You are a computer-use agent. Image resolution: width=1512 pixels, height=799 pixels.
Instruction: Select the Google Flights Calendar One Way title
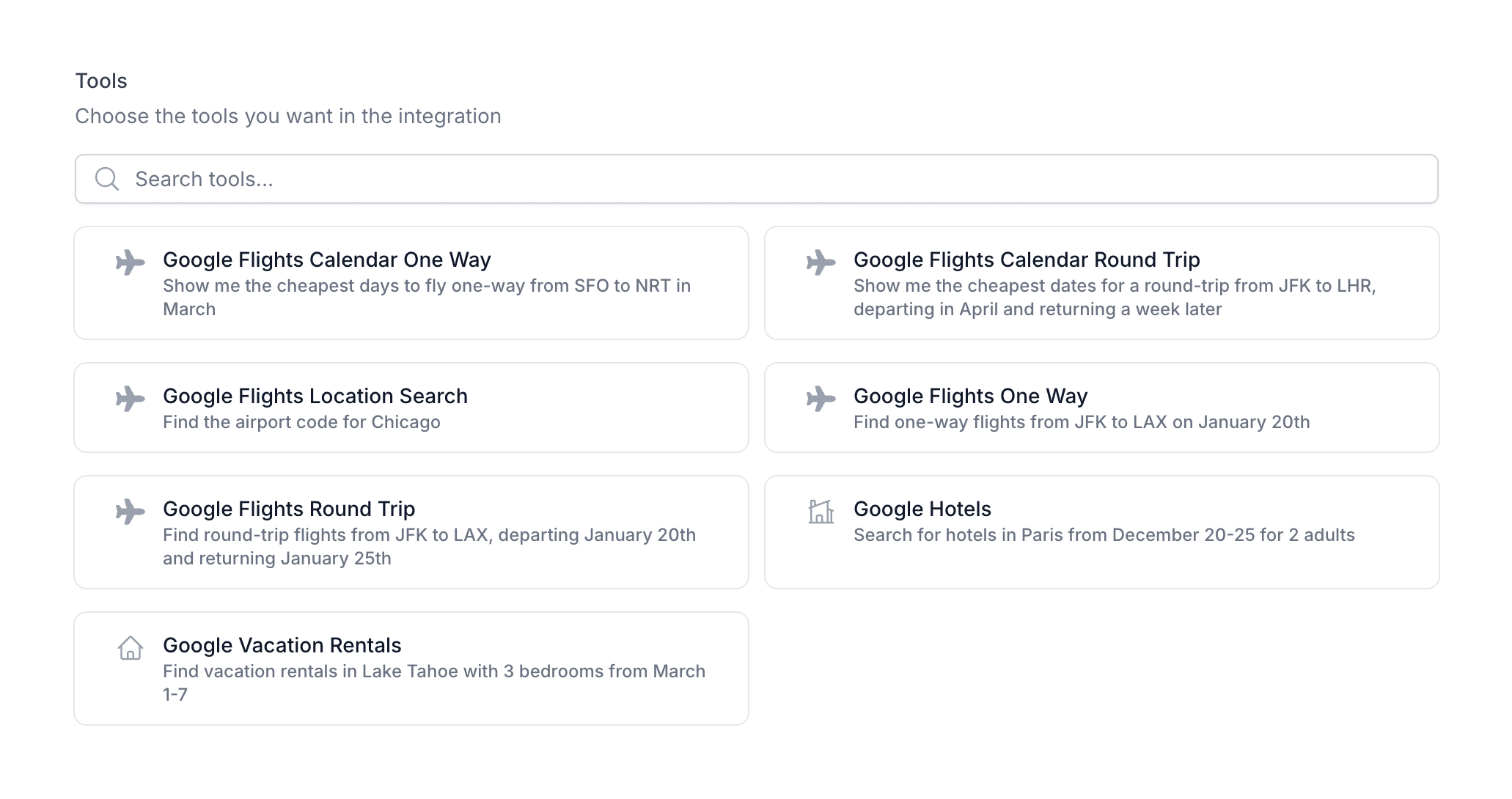[x=326, y=259]
